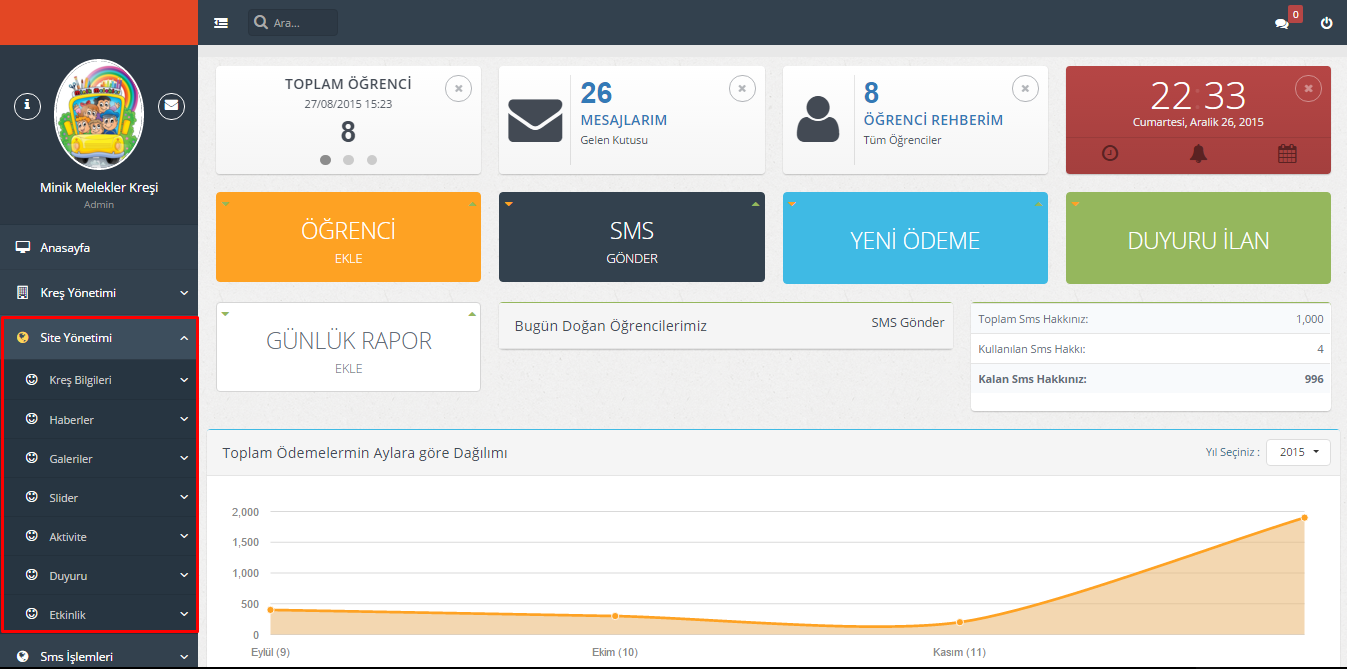Close the Toplam Öğrenci widget
Screen dimensions: 1347x669
pos(458,89)
